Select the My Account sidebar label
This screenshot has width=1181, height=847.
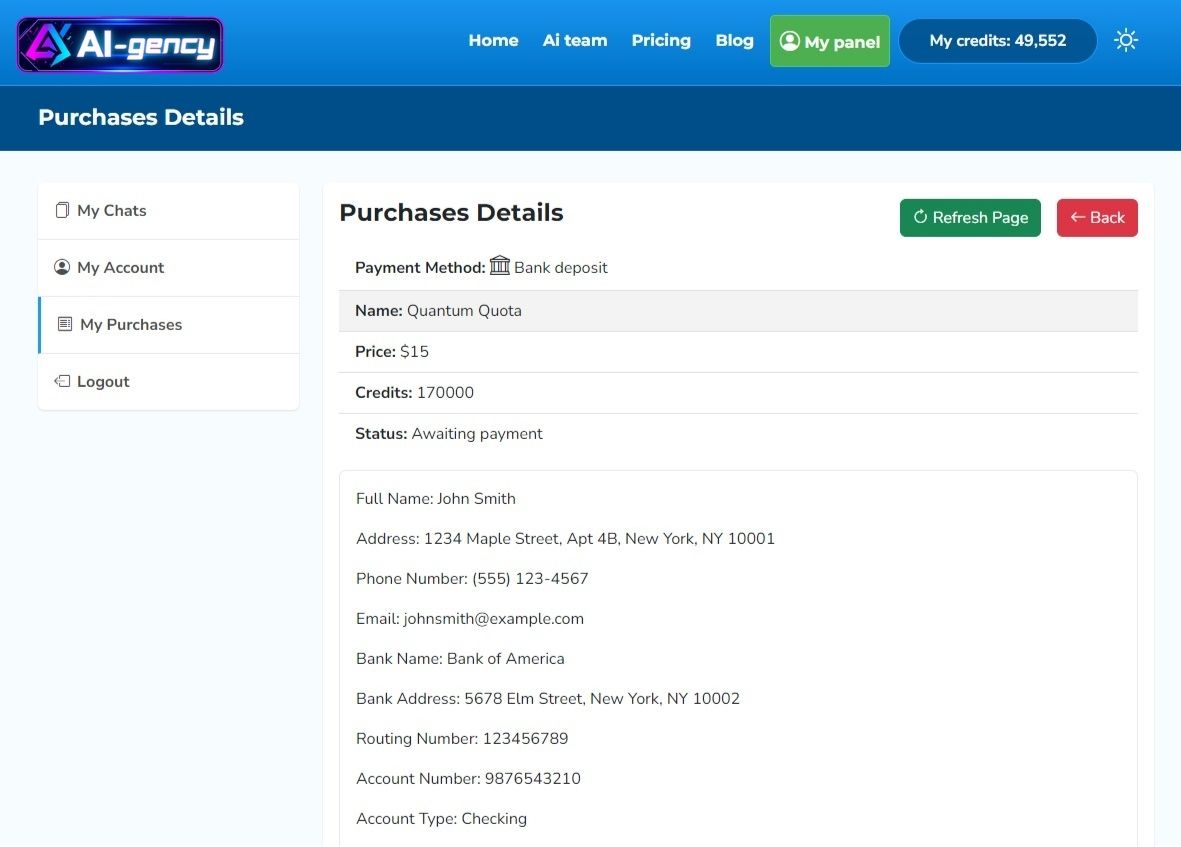[x=121, y=268]
